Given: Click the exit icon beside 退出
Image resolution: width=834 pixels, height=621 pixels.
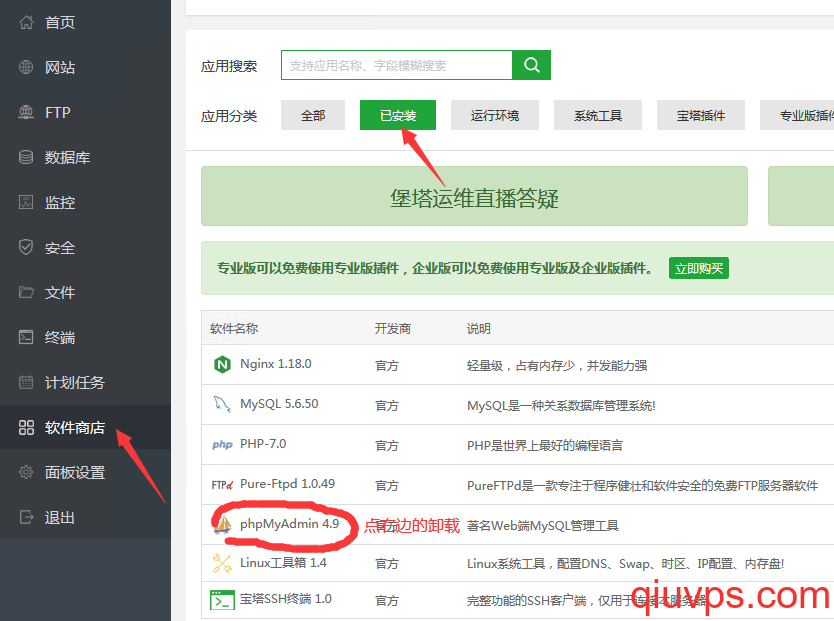Looking at the screenshot, I should click(26, 517).
